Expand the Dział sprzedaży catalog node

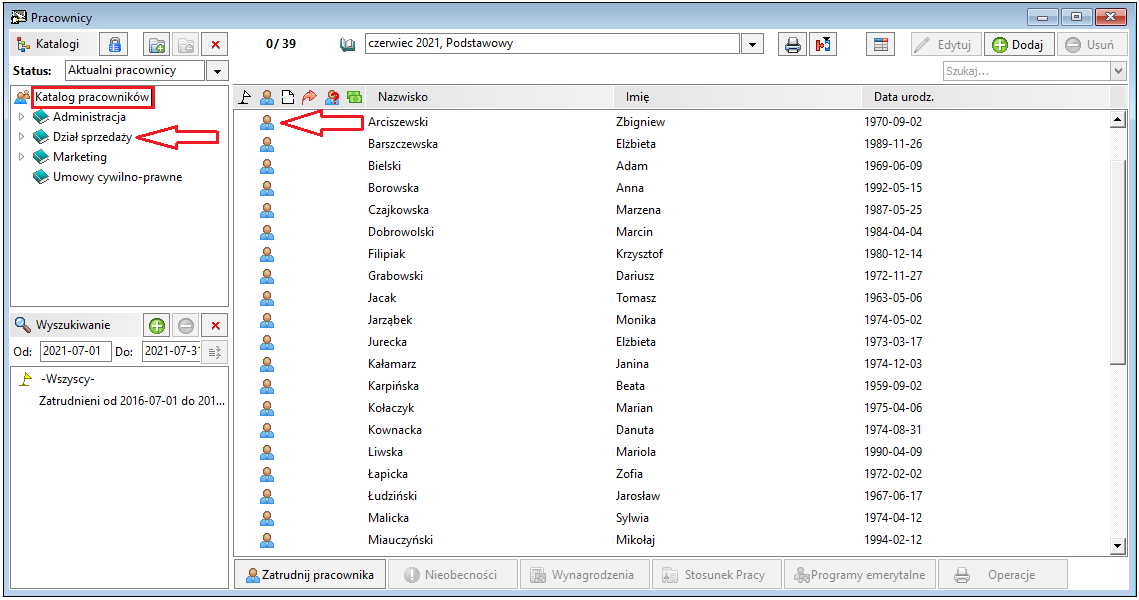pyautogui.click(x=21, y=137)
